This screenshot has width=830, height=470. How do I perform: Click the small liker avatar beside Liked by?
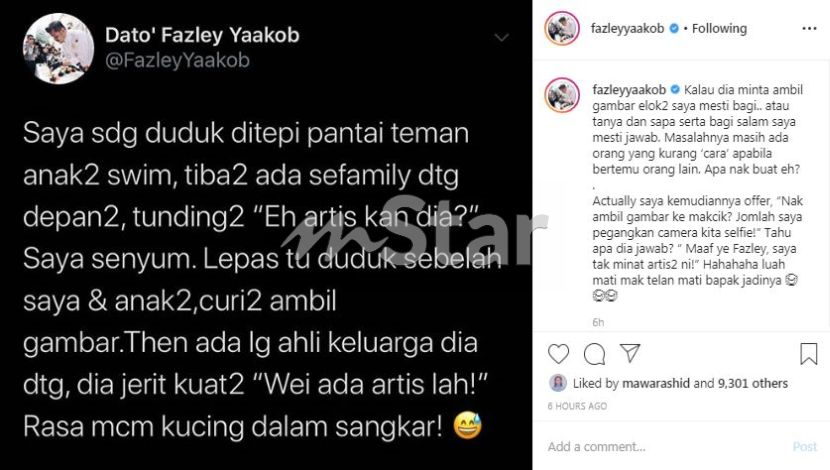[x=558, y=383]
